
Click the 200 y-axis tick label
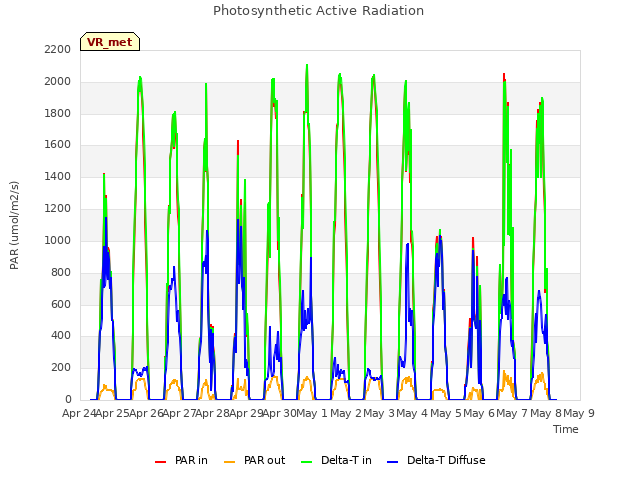(61, 367)
